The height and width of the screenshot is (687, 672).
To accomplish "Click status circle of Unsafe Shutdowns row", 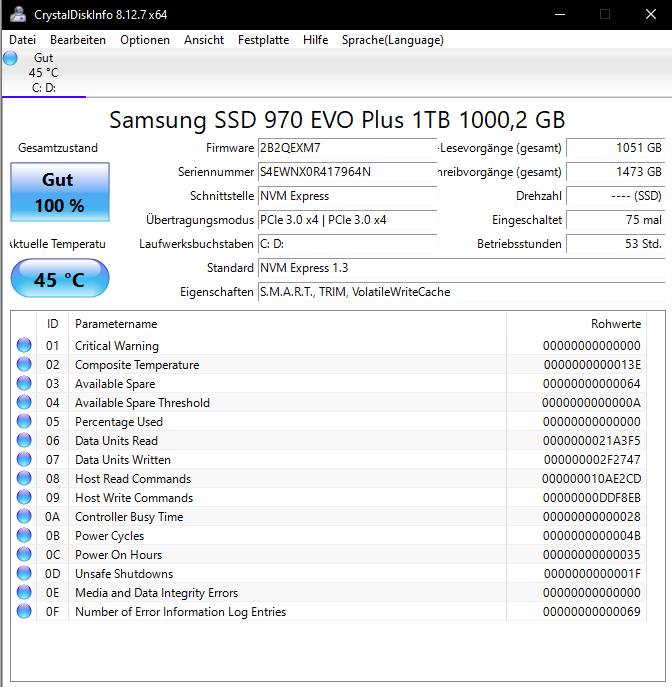I will point(24,573).
